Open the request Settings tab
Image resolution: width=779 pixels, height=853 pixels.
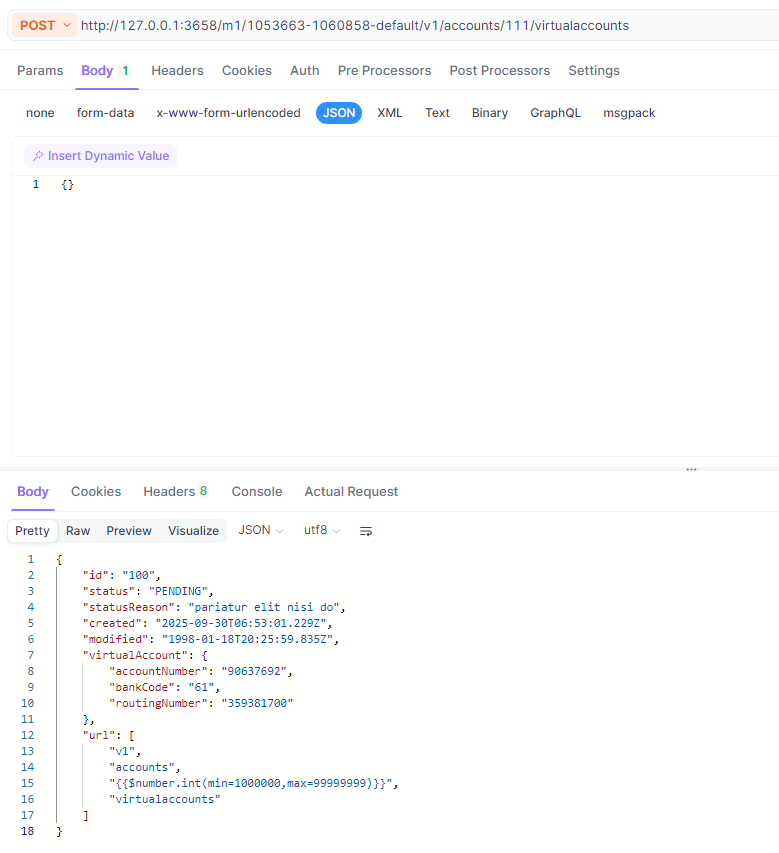tap(594, 71)
